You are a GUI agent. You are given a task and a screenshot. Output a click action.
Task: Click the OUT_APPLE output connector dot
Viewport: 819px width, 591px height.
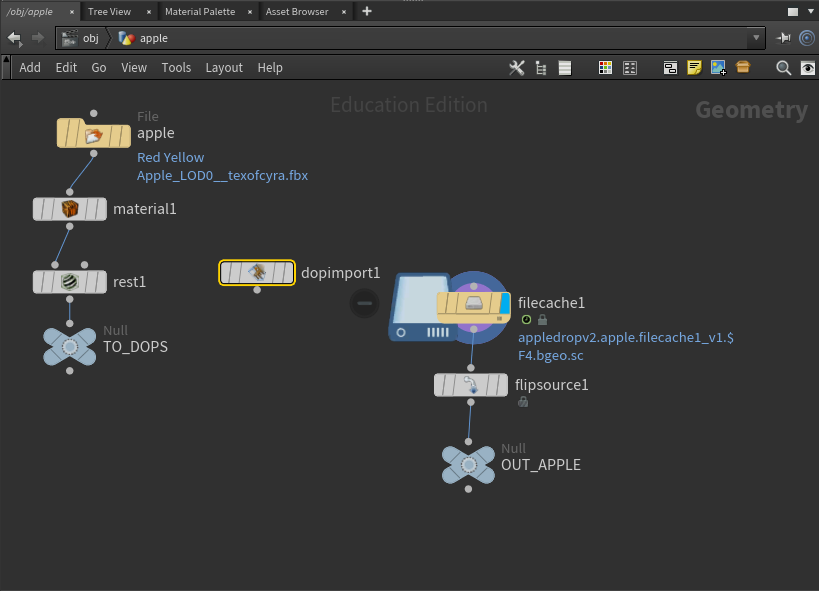(x=469, y=489)
